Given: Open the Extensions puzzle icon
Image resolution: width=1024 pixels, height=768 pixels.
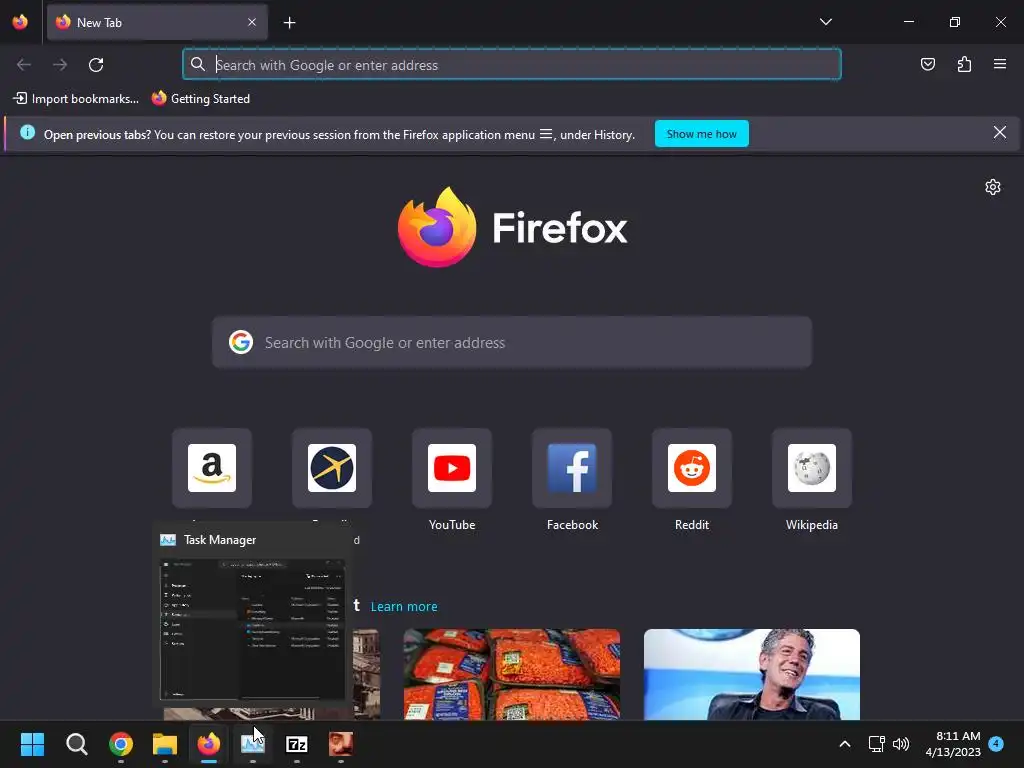Looking at the screenshot, I should coord(964,64).
